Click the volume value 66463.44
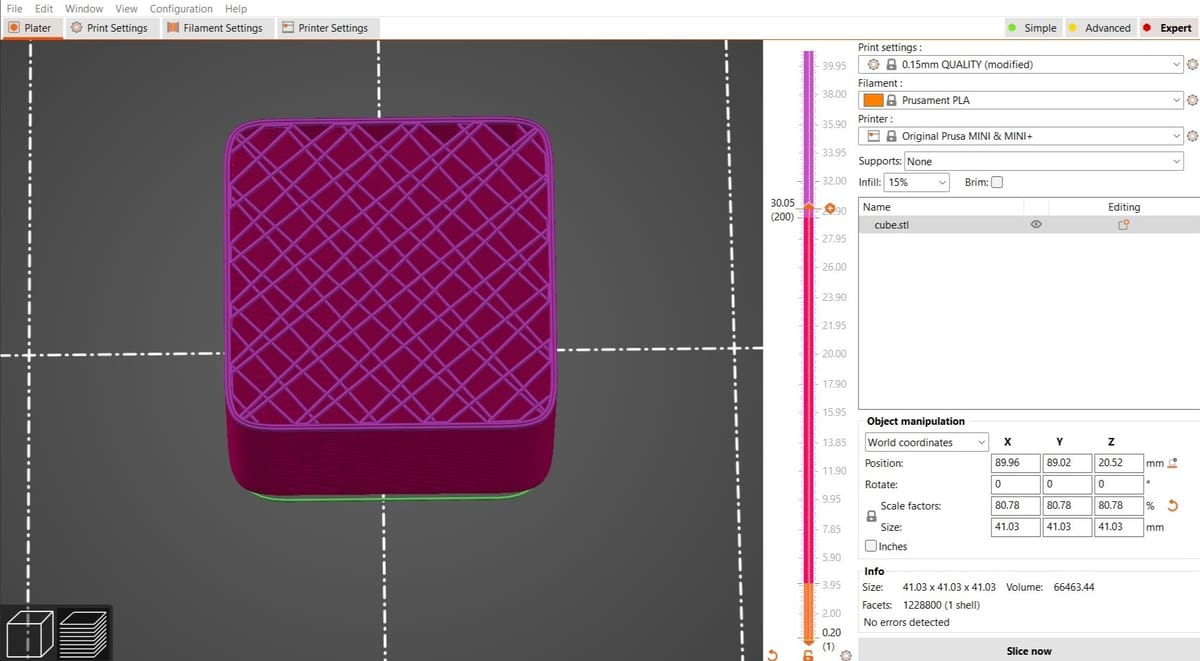Viewport: 1200px width, 661px height. click(x=1073, y=587)
